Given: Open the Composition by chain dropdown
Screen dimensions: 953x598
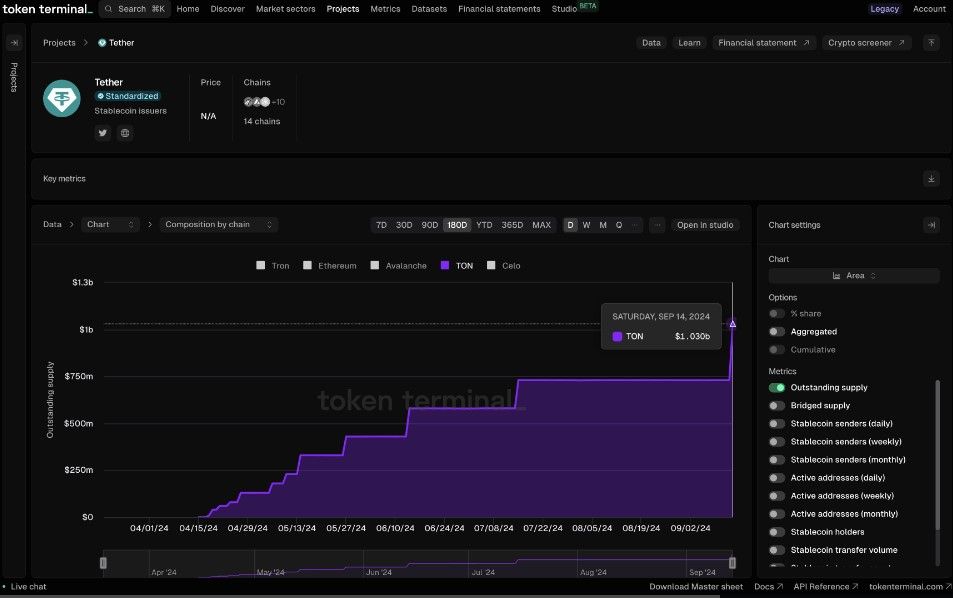Looking at the screenshot, I should coord(219,225).
